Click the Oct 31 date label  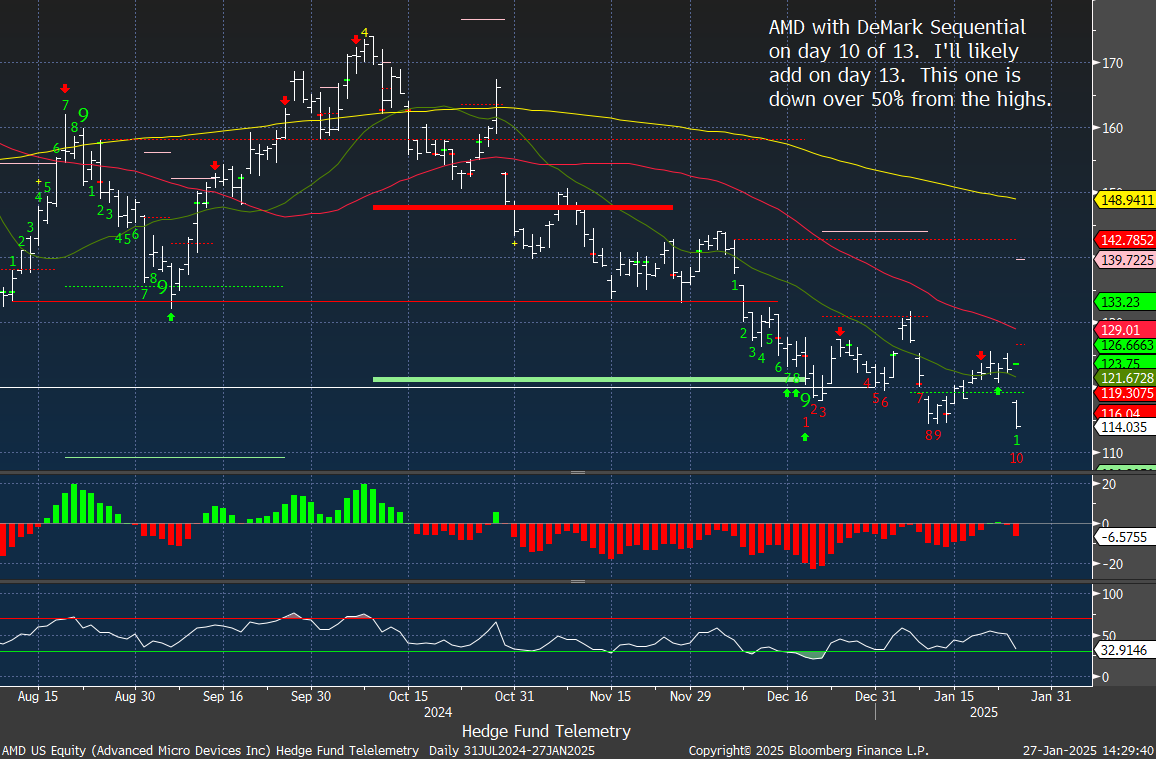click(x=514, y=696)
